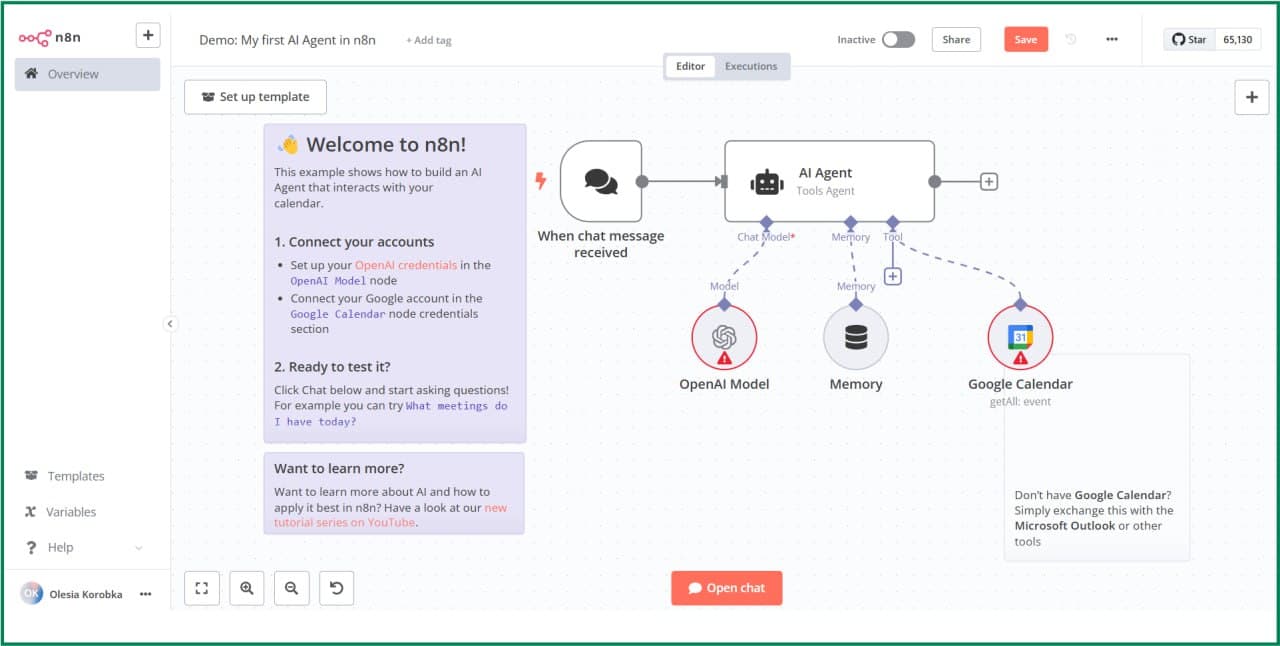Switch to the Executions tab
This screenshot has width=1280, height=646.
[751, 66]
